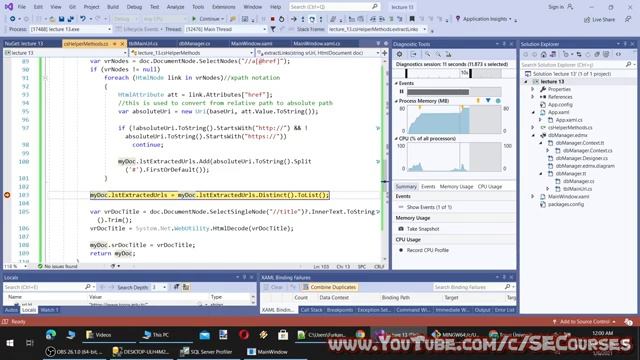This screenshot has height=360, width=640.
Task: Select csHelperMethods.cs in Solution Explorer
Action: pyautogui.click(x=570, y=127)
